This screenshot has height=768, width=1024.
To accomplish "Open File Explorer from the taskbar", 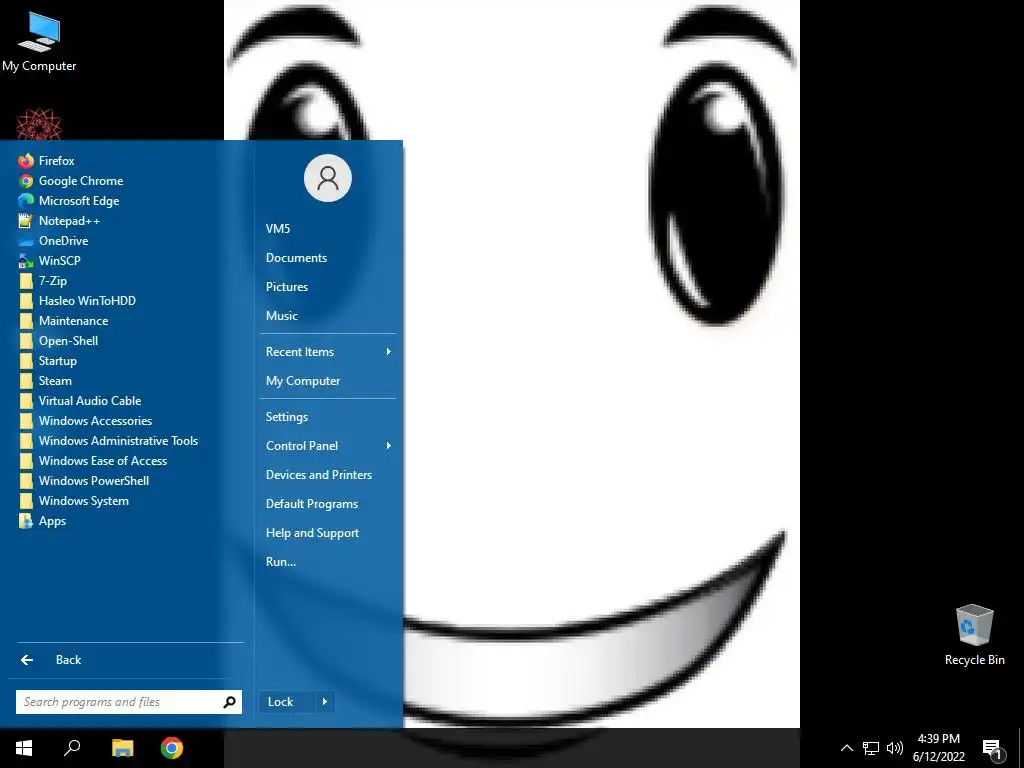I will point(122,748).
